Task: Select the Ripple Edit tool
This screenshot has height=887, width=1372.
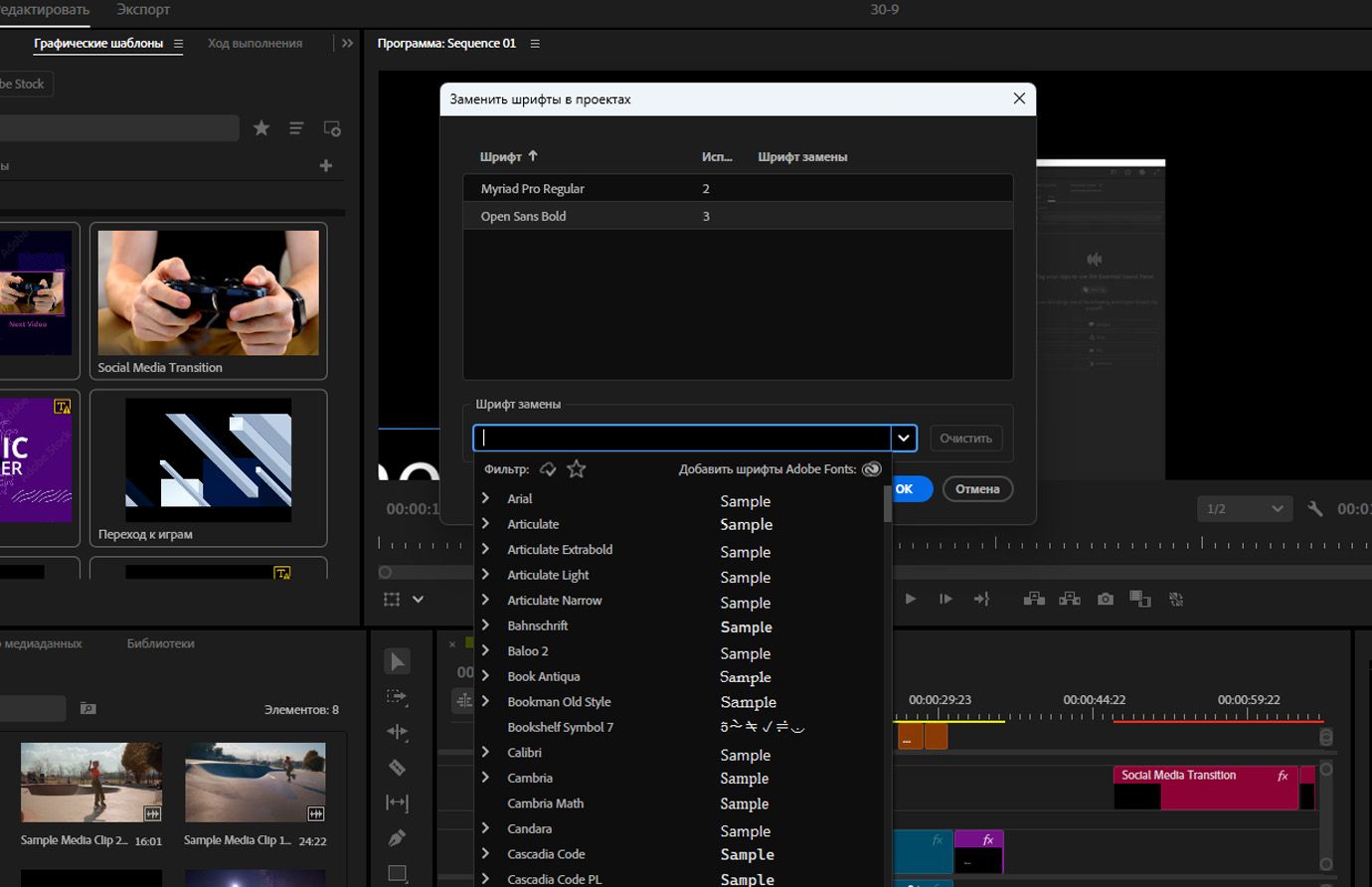Action: coord(397,732)
